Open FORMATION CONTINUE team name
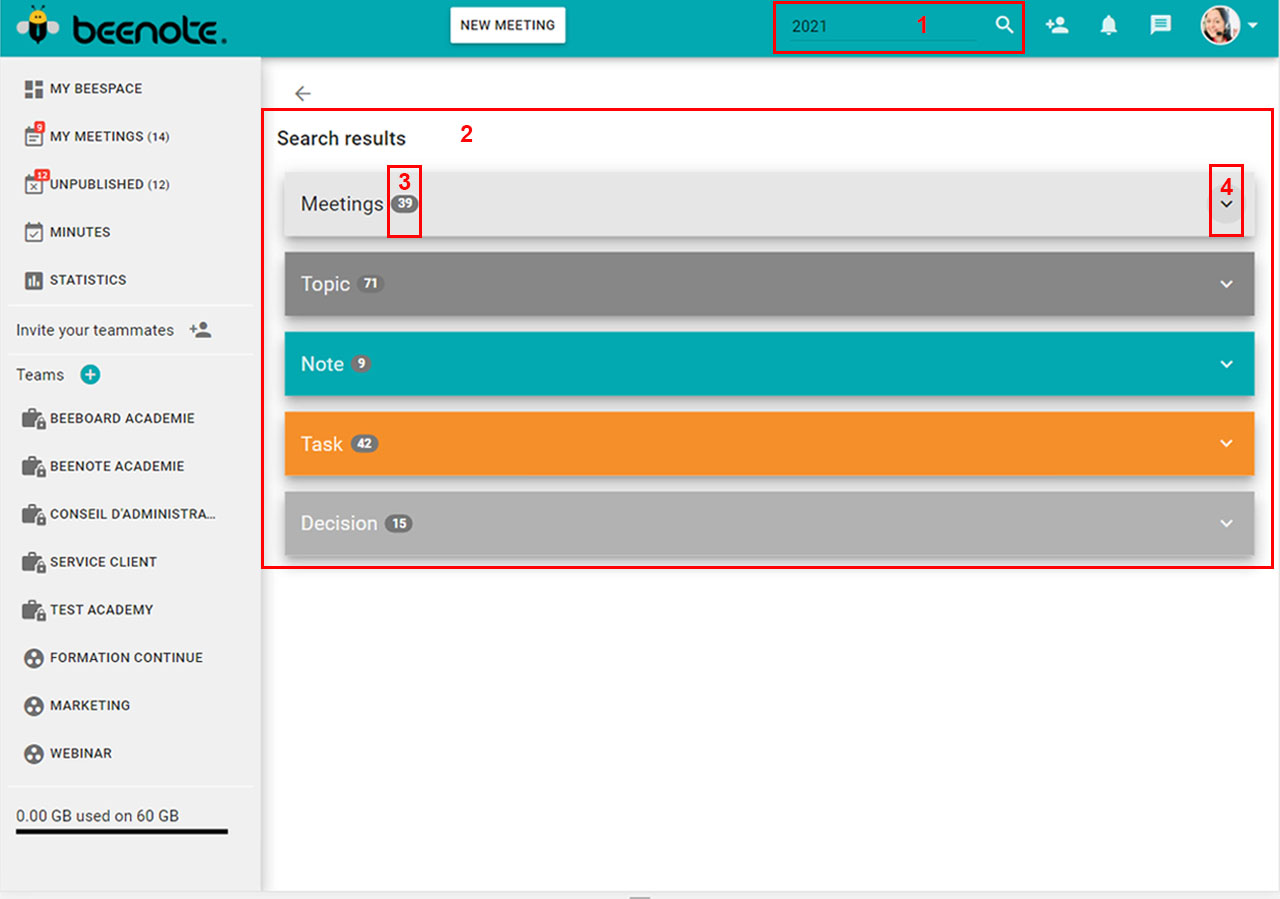1280x899 pixels. click(x=126, y=658)
